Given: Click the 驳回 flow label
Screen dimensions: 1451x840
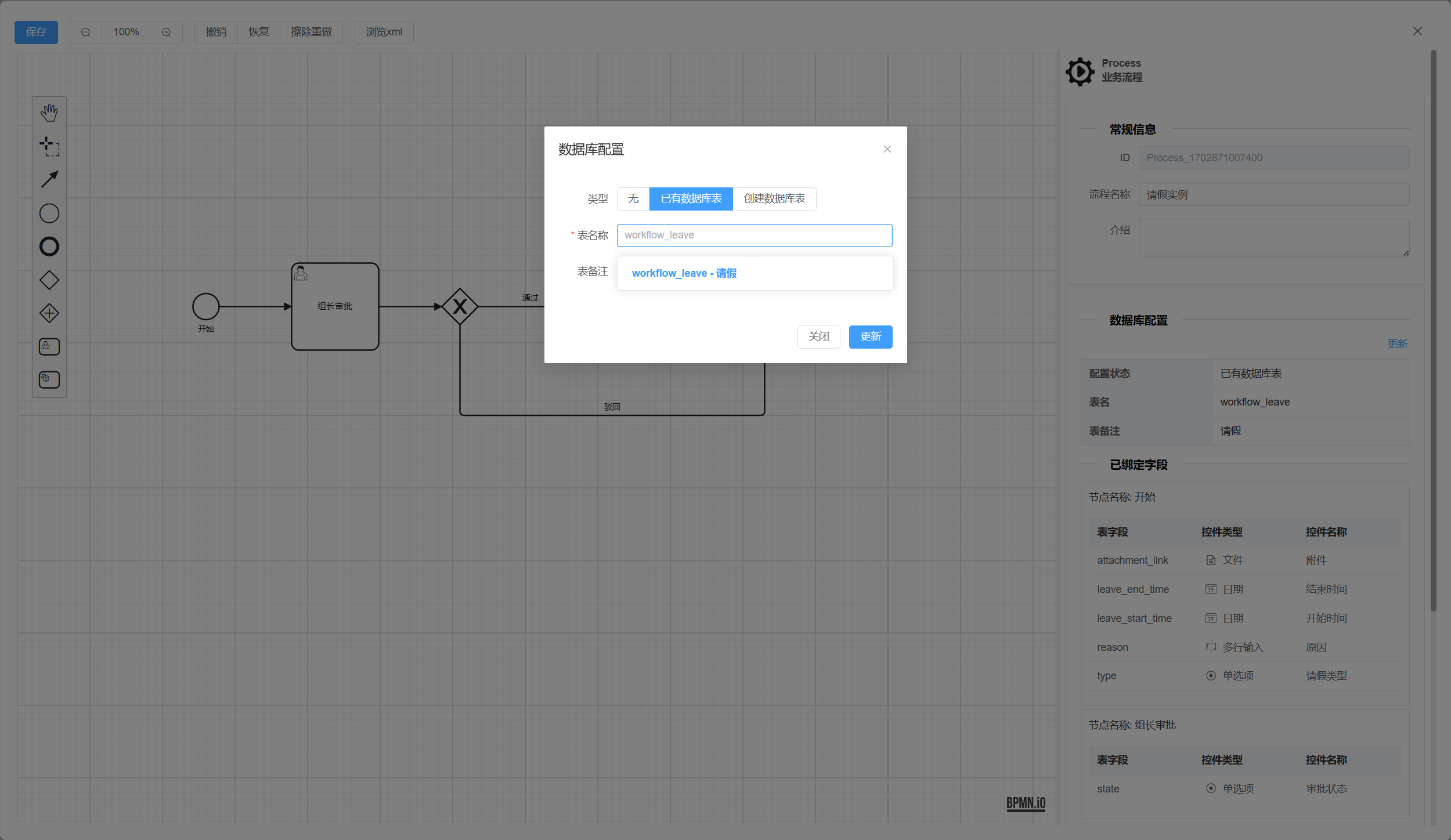Looking at the screenshot, I should tap(612, 407).
